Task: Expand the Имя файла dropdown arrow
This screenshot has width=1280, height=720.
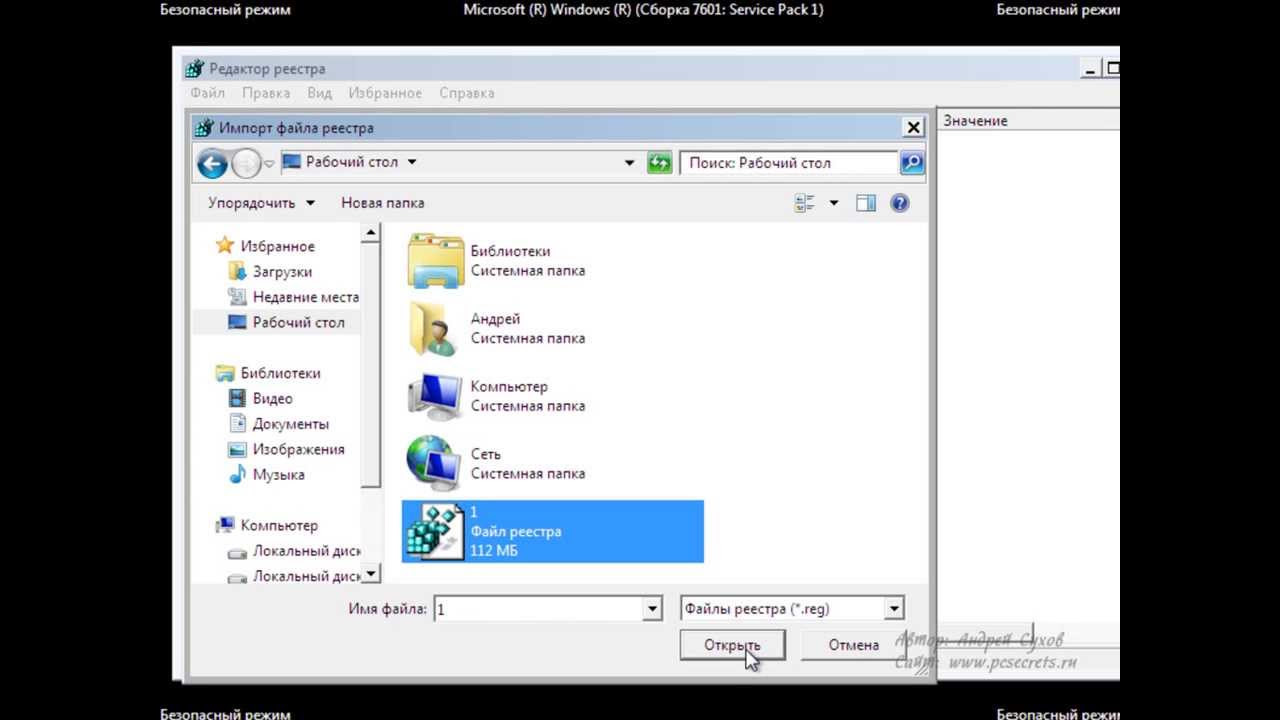Action: point(653,608)
